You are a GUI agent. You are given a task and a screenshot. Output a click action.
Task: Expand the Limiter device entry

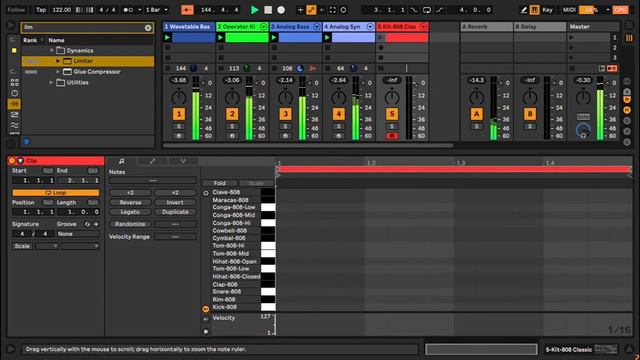58,61
